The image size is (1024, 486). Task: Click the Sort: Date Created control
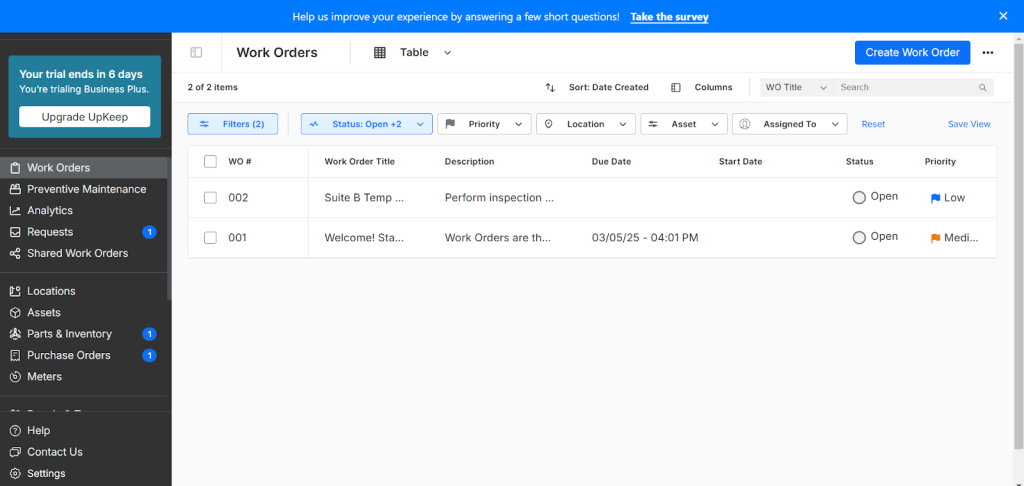point(598,88)
